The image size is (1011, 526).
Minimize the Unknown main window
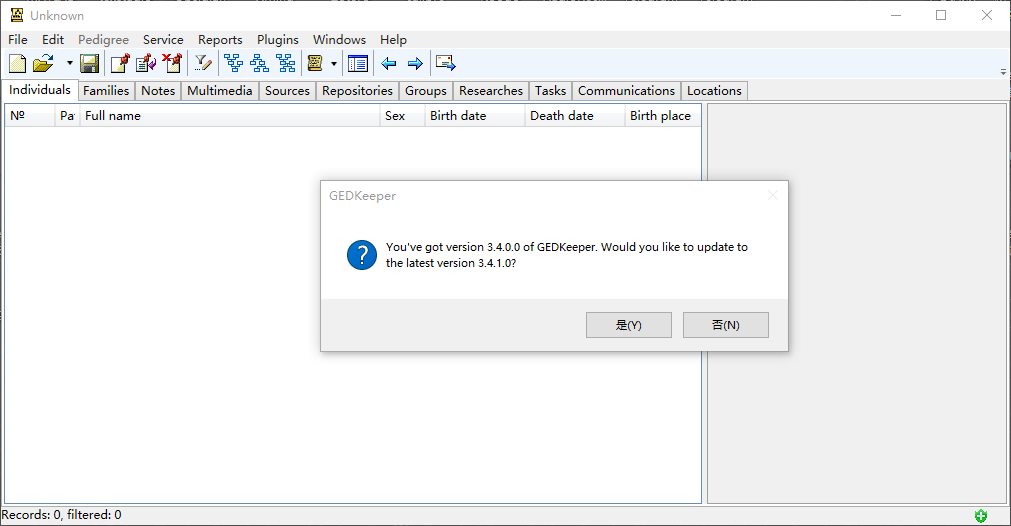896,15
